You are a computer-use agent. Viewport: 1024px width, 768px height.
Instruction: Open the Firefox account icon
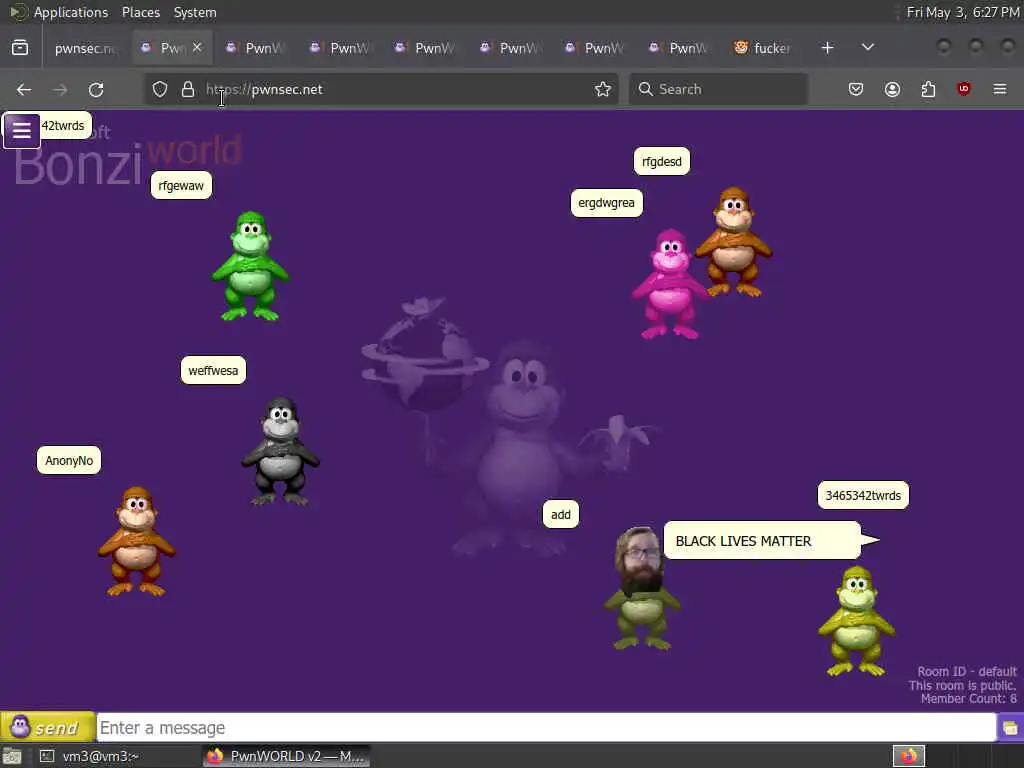[892, 89]
